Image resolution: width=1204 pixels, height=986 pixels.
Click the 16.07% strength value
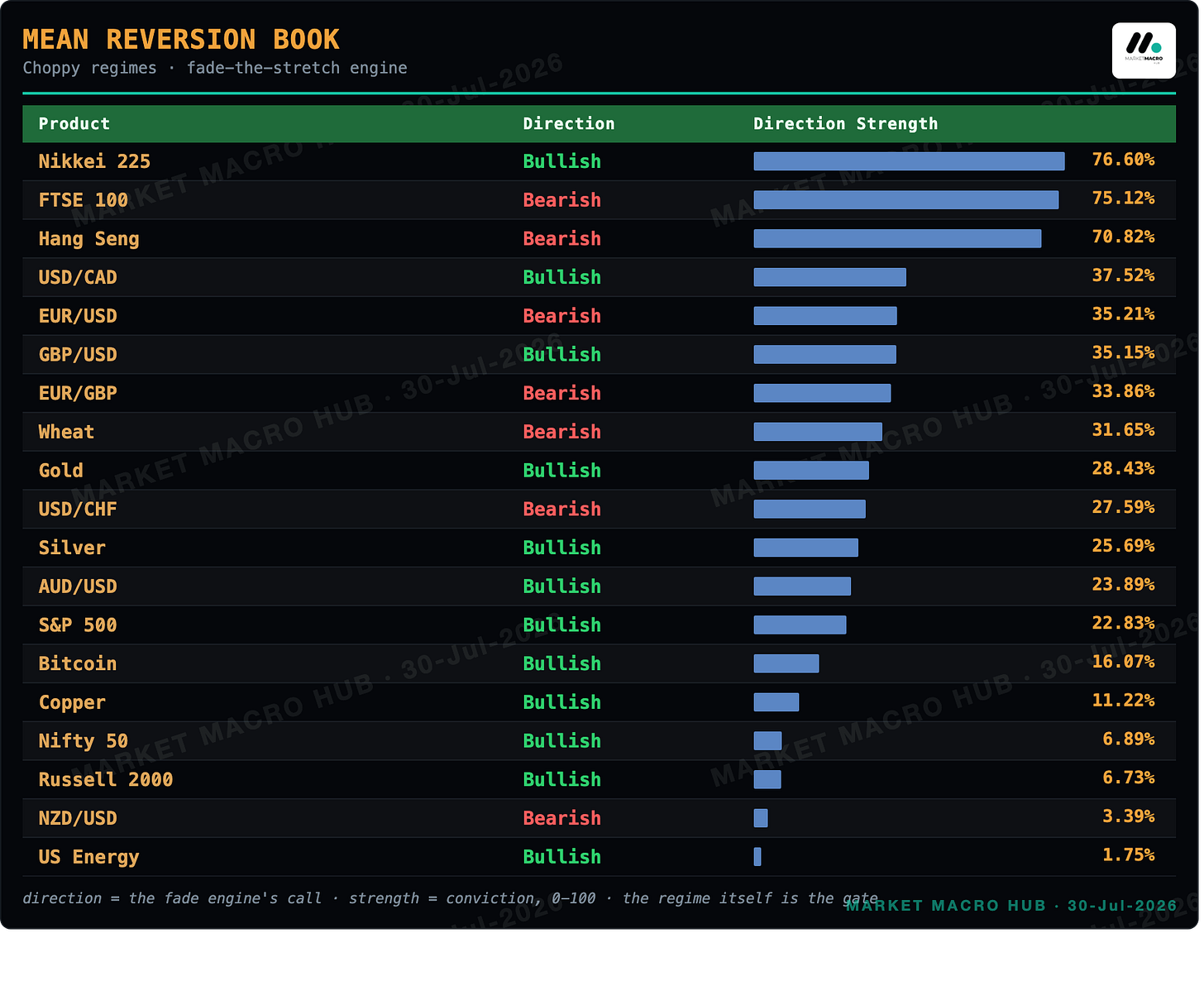pyautogui.click(x=1123, y=661)
